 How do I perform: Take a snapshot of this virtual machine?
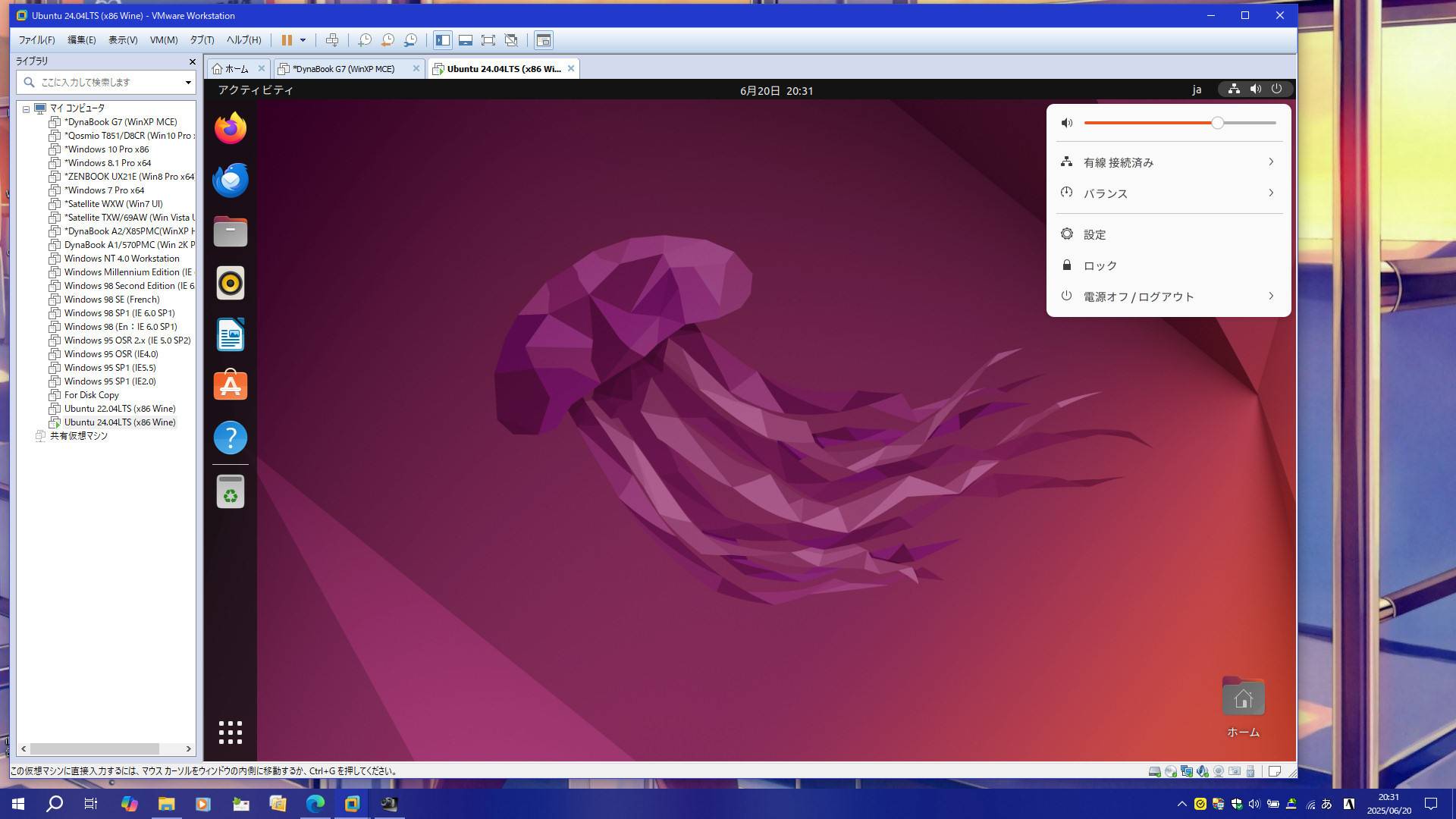[x=365, y=40]
